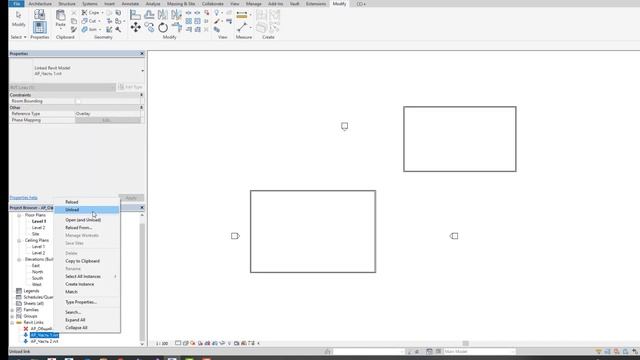Activate the Rotate tool
The image size is (640, 360).
click(163, 27)
